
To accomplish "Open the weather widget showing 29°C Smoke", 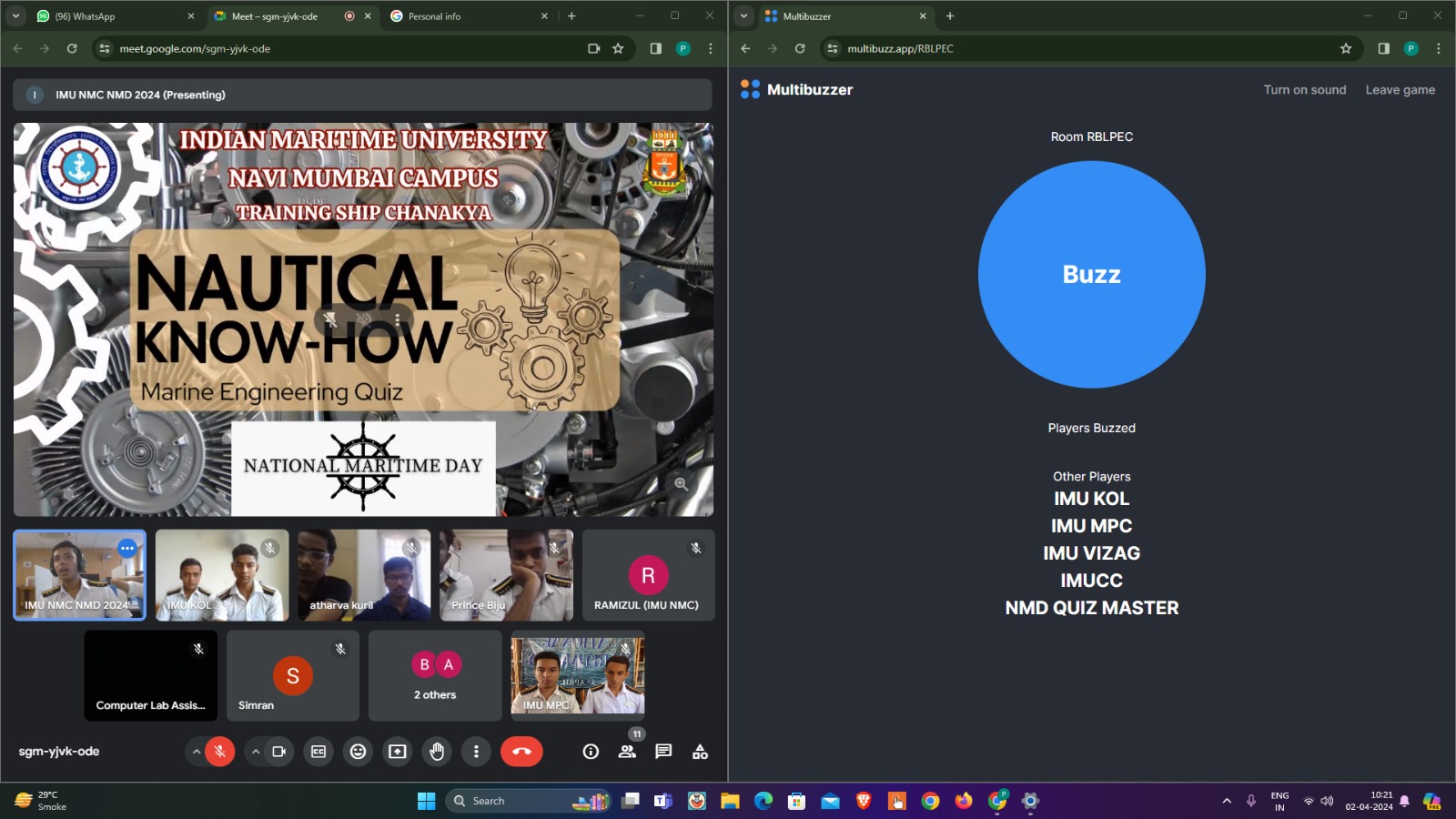I will [41, 801].
